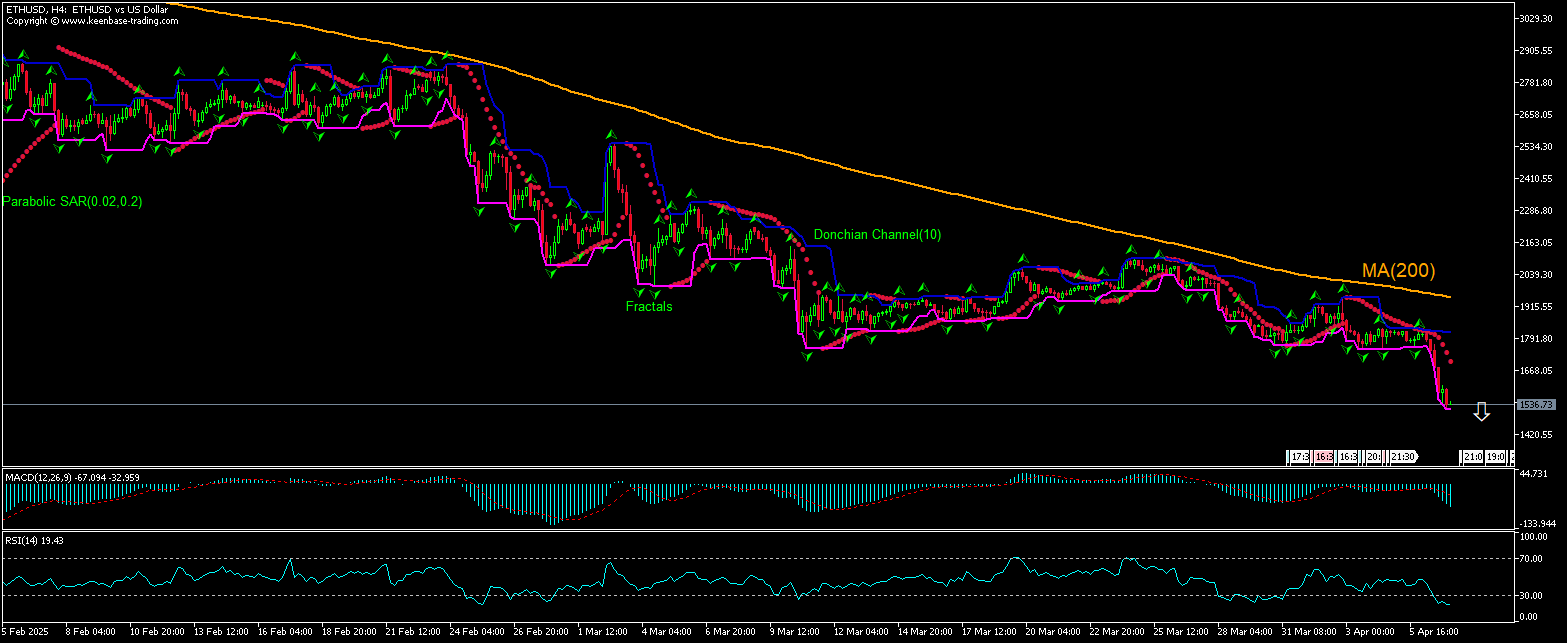Toggle the 17:3 time marker label
This screenshot has height=643, width=1567.
tap(1299, 456)
